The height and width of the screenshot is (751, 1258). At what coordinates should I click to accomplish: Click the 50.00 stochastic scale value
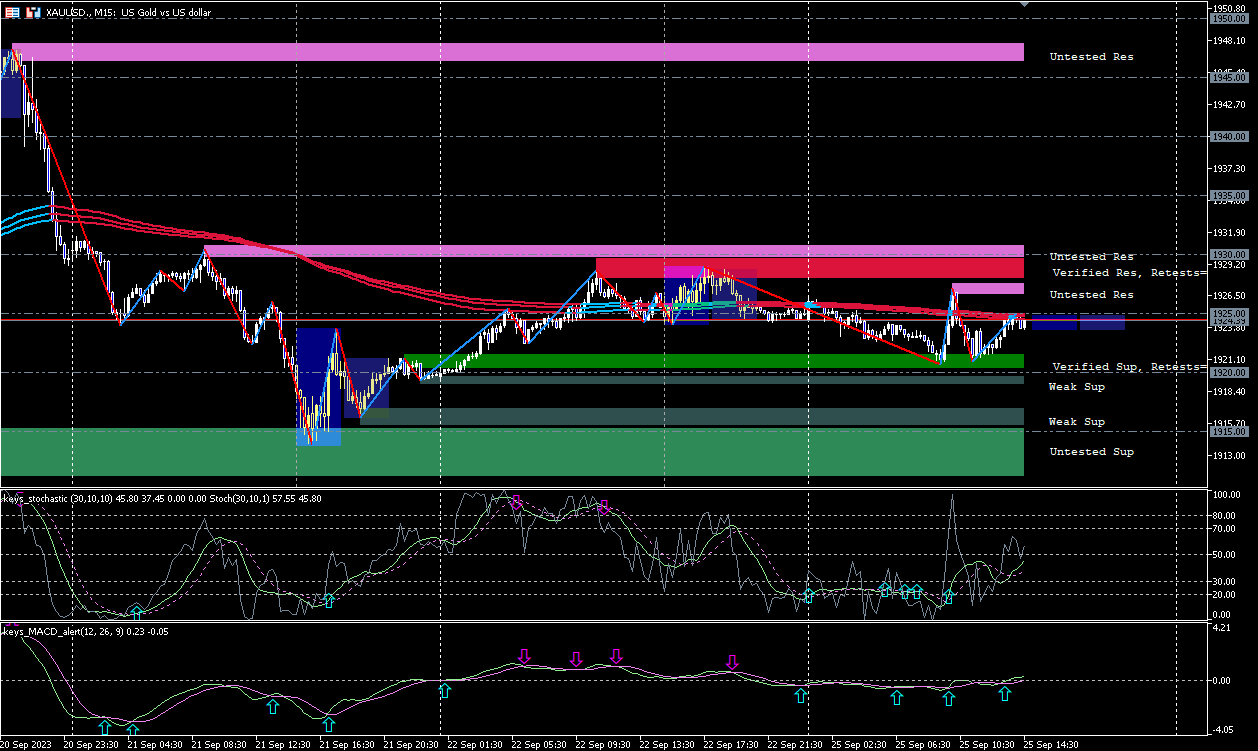click(x=1222, y=554)
